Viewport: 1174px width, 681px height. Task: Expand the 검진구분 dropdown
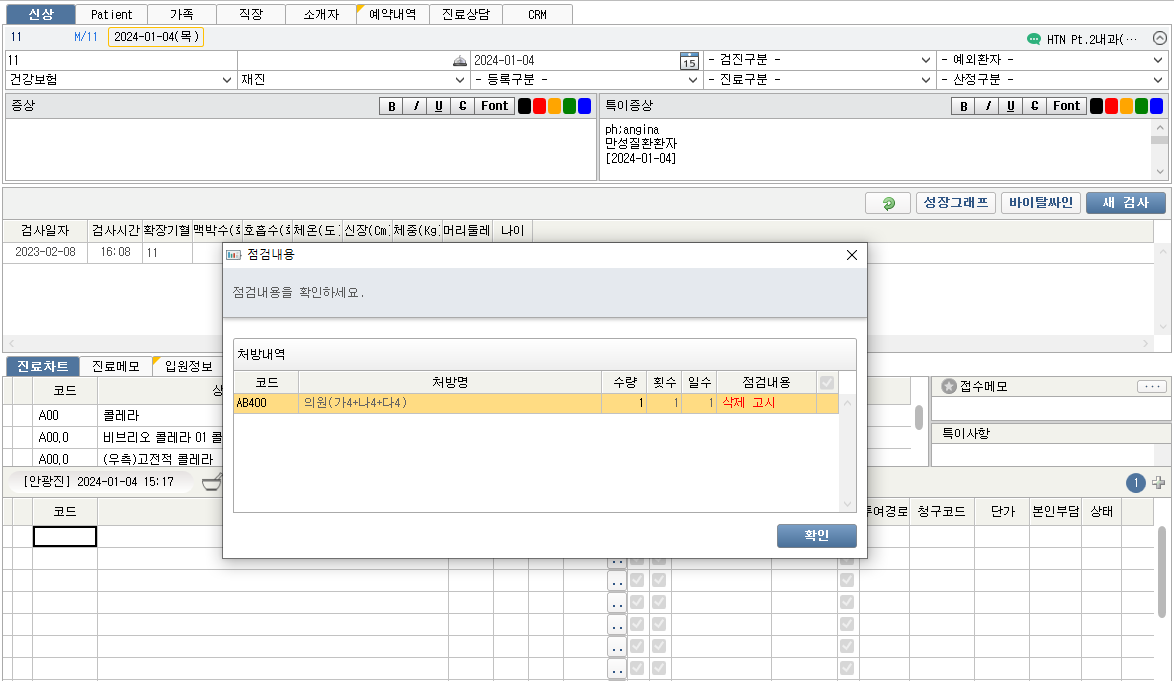pos(819,60)
